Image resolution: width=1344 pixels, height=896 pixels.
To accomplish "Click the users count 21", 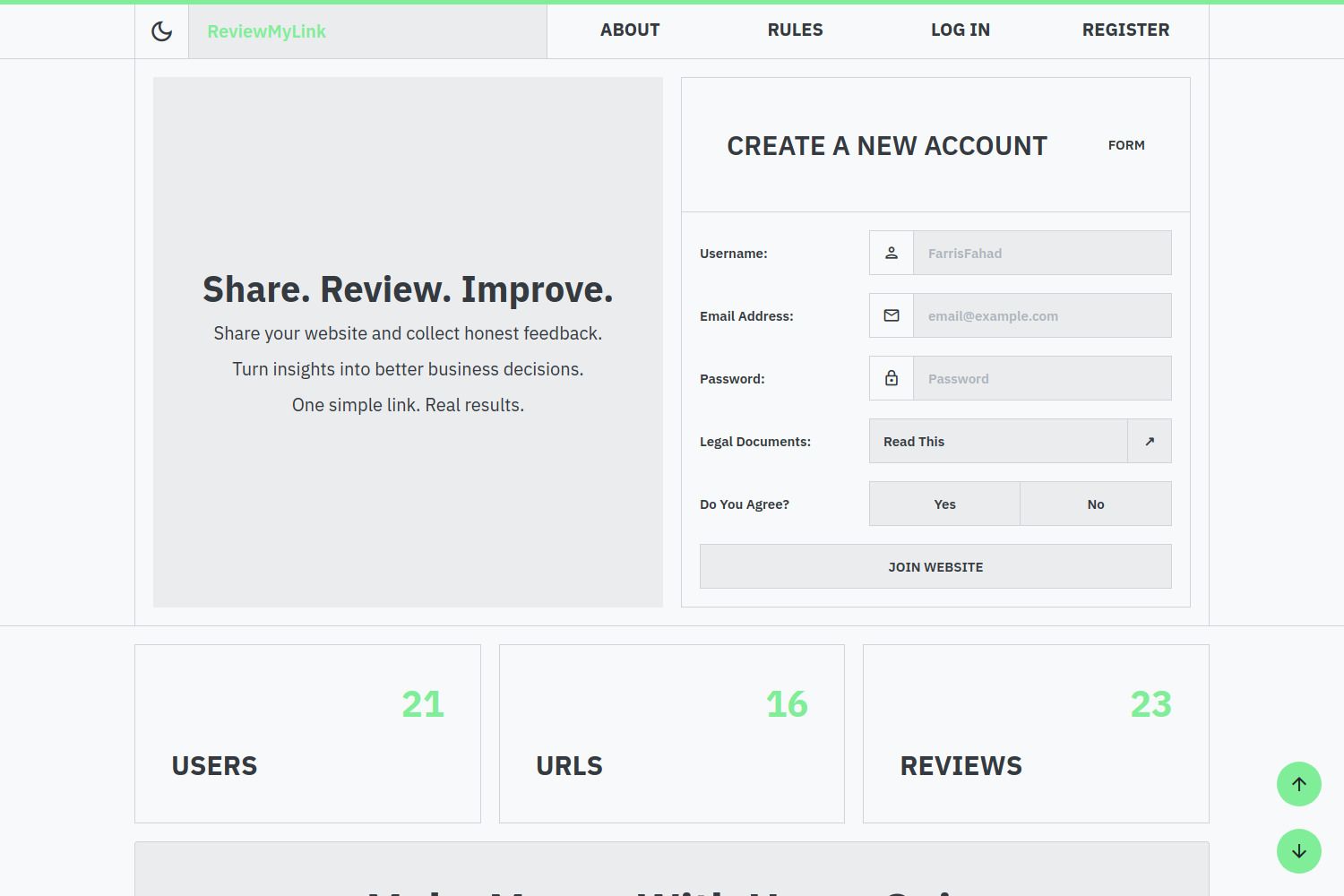I will pyautogui.click(x=423, y=704).
